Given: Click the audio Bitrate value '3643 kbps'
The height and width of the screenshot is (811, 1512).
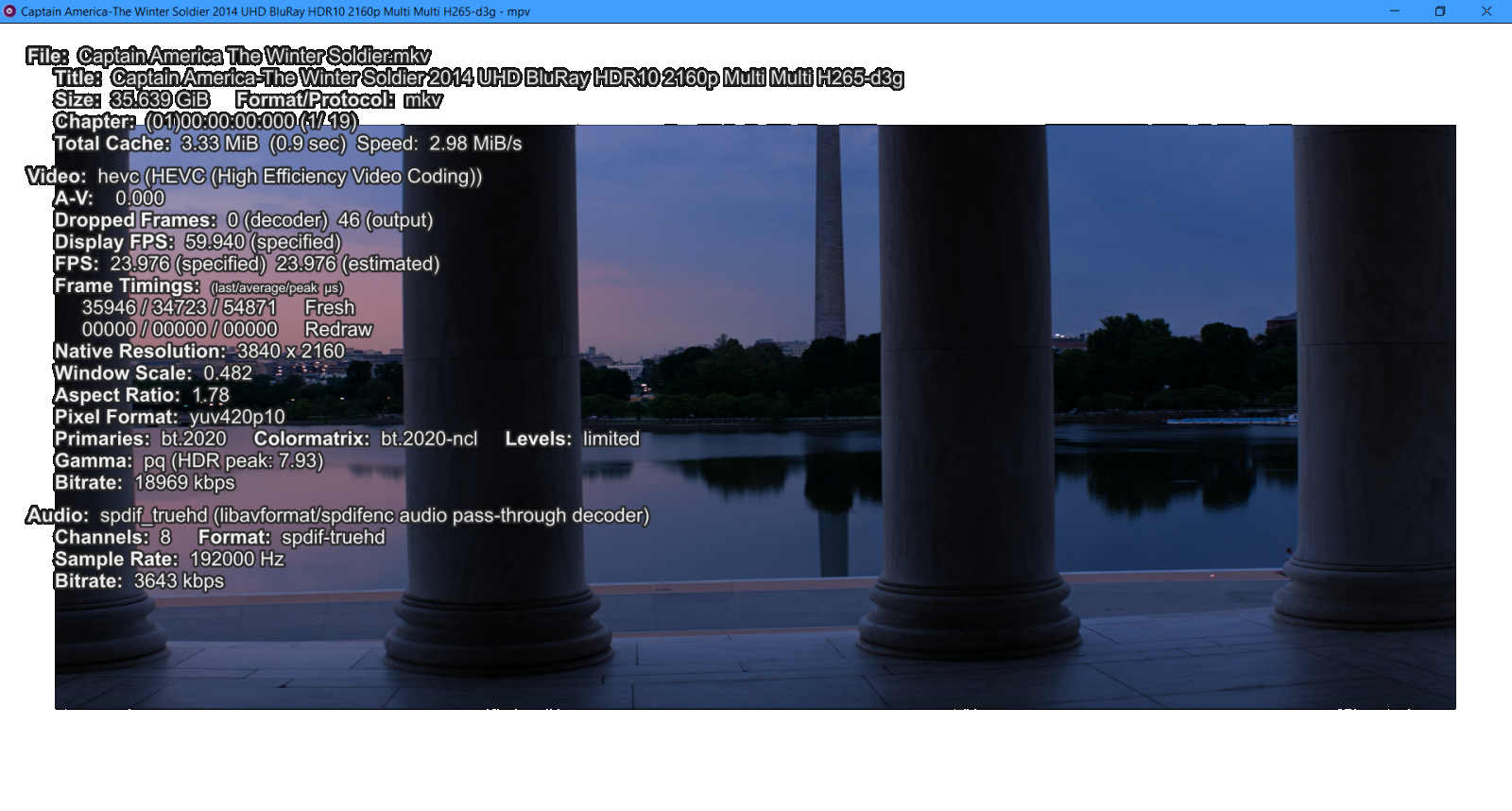Looking at the screenshot, I should click(179, 580).
